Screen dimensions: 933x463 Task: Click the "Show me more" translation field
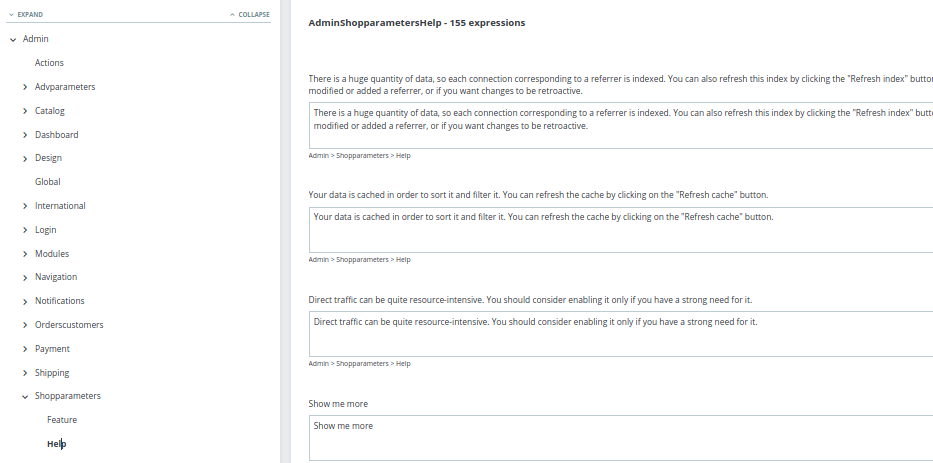click(x=620, y=438)
